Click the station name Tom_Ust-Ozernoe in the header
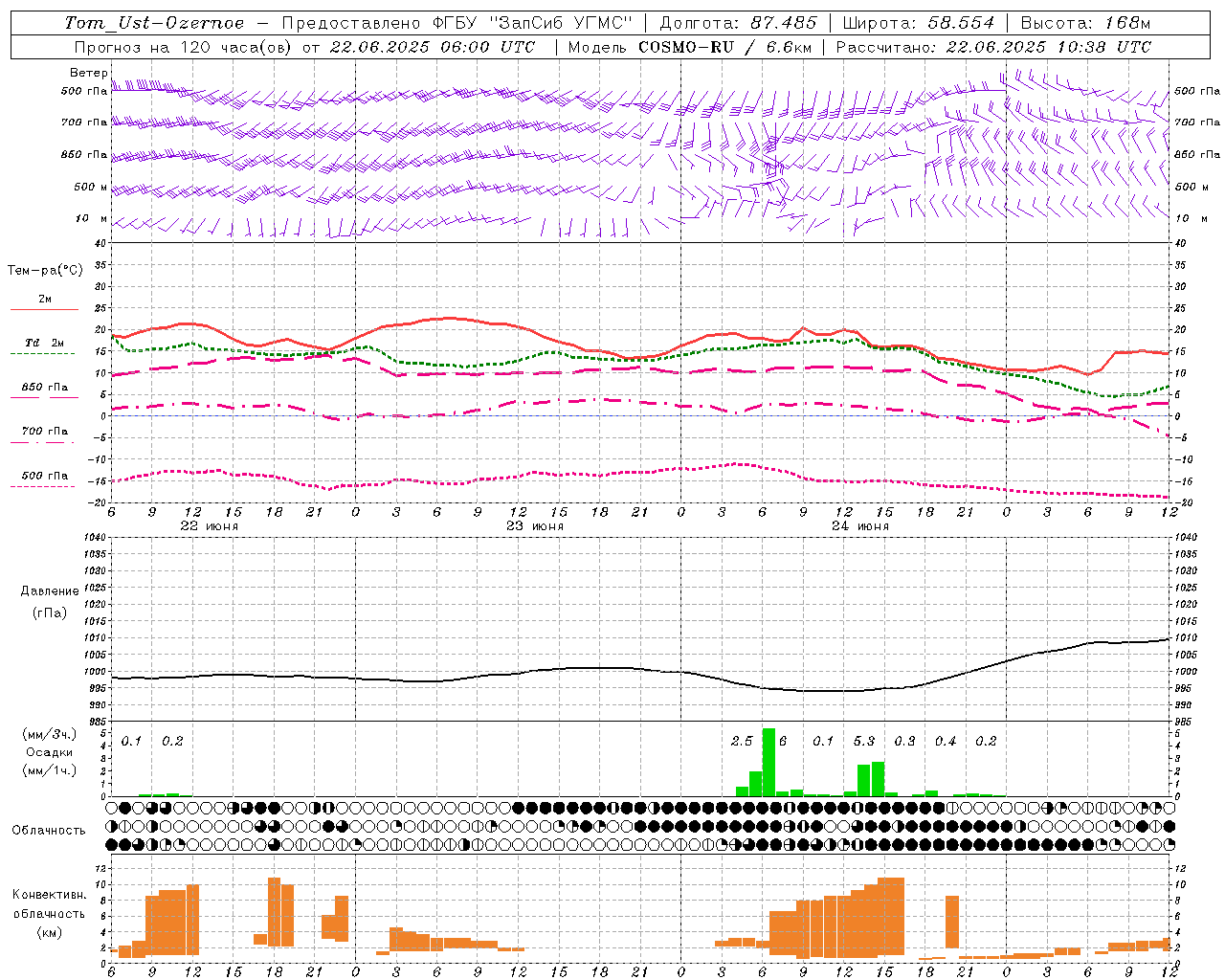 point(154,23)
